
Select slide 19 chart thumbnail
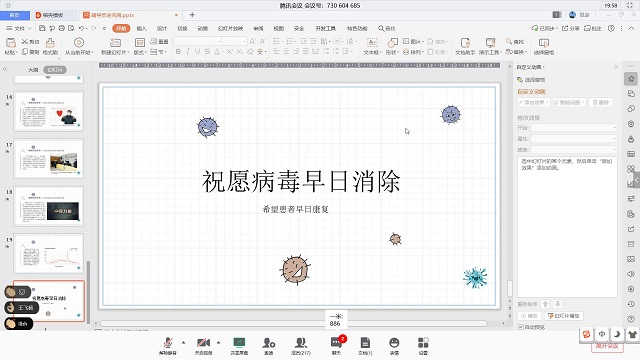(x=49, y=253)
